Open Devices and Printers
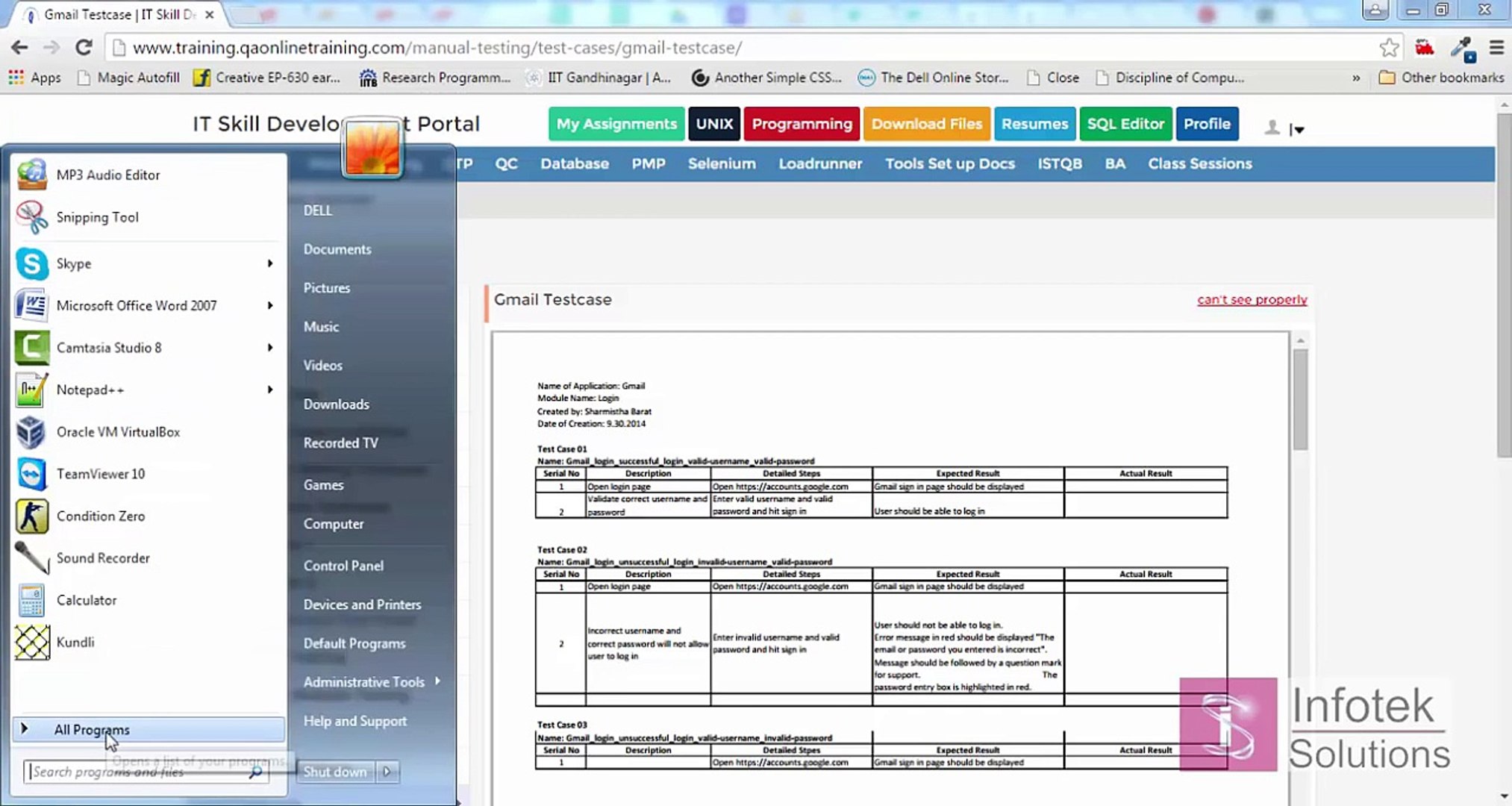The height and width of the screenshot is (806, 1512). click(362, 604)
